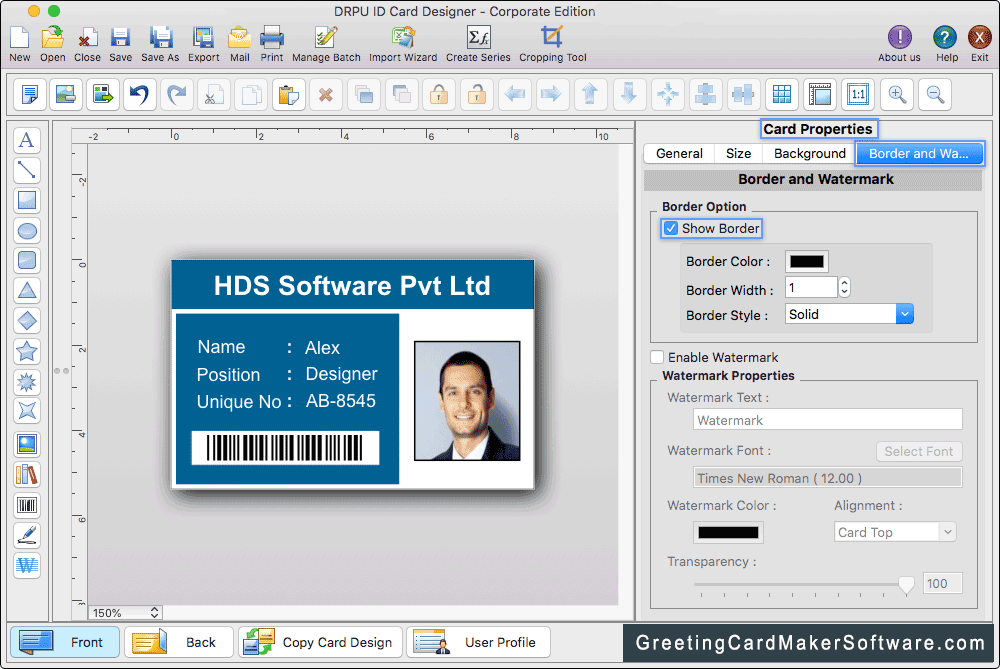Click the Help icon

coord(945,38)
